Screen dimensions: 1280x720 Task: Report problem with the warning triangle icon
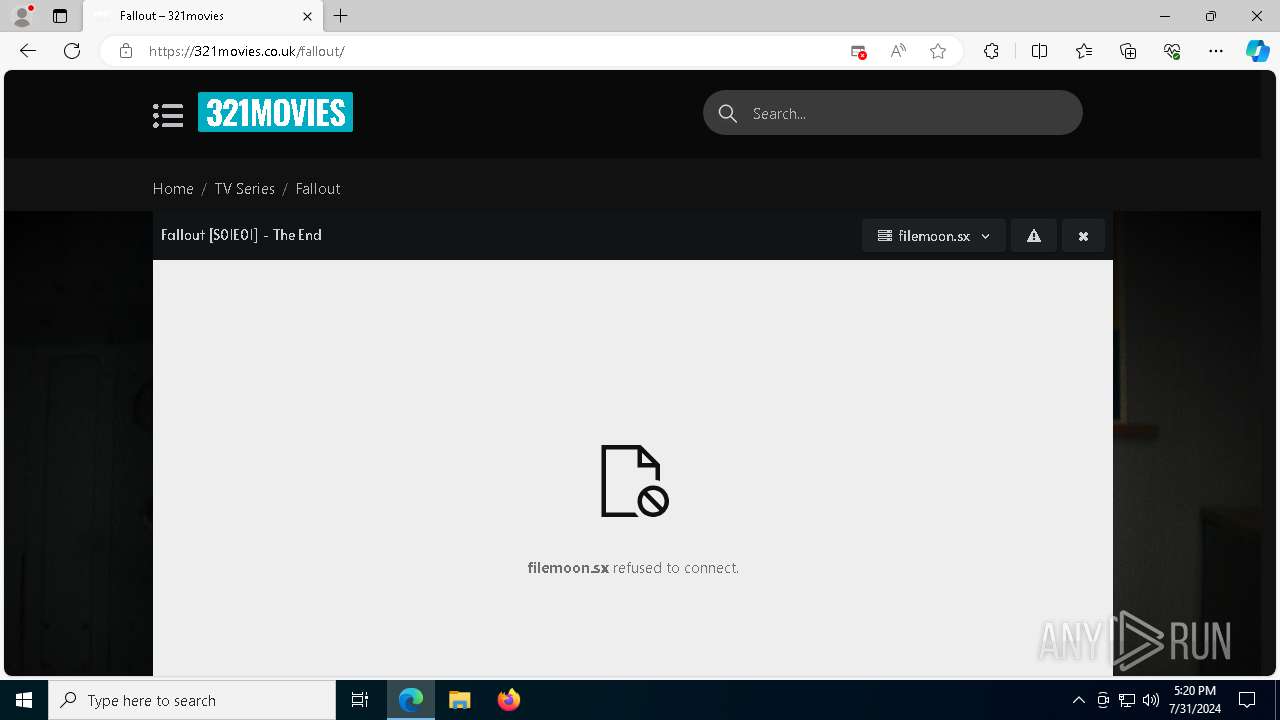pyautogui.click(x=1034, y=236)
